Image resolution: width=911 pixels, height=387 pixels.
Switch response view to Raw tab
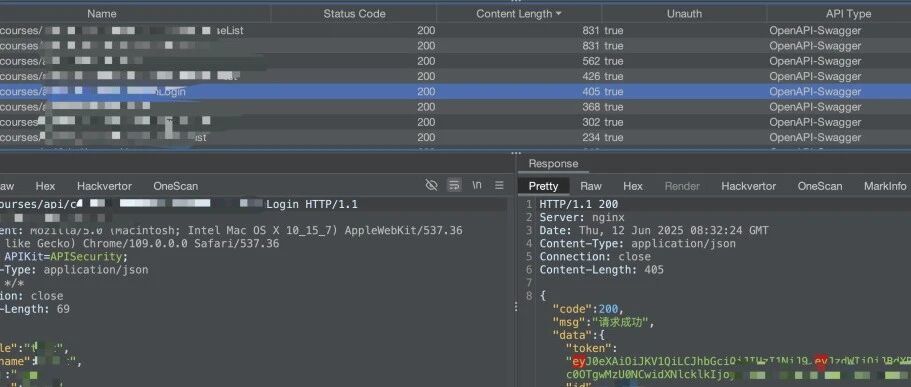pyautogui.click(x=591, y=186)
